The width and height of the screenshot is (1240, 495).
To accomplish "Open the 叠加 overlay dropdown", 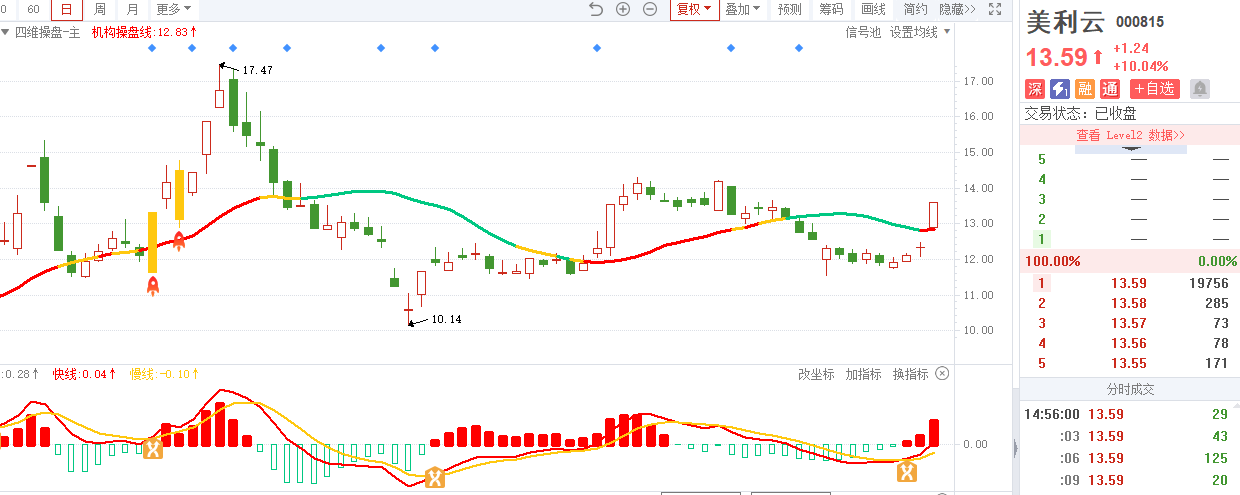I will coord(742,9).
